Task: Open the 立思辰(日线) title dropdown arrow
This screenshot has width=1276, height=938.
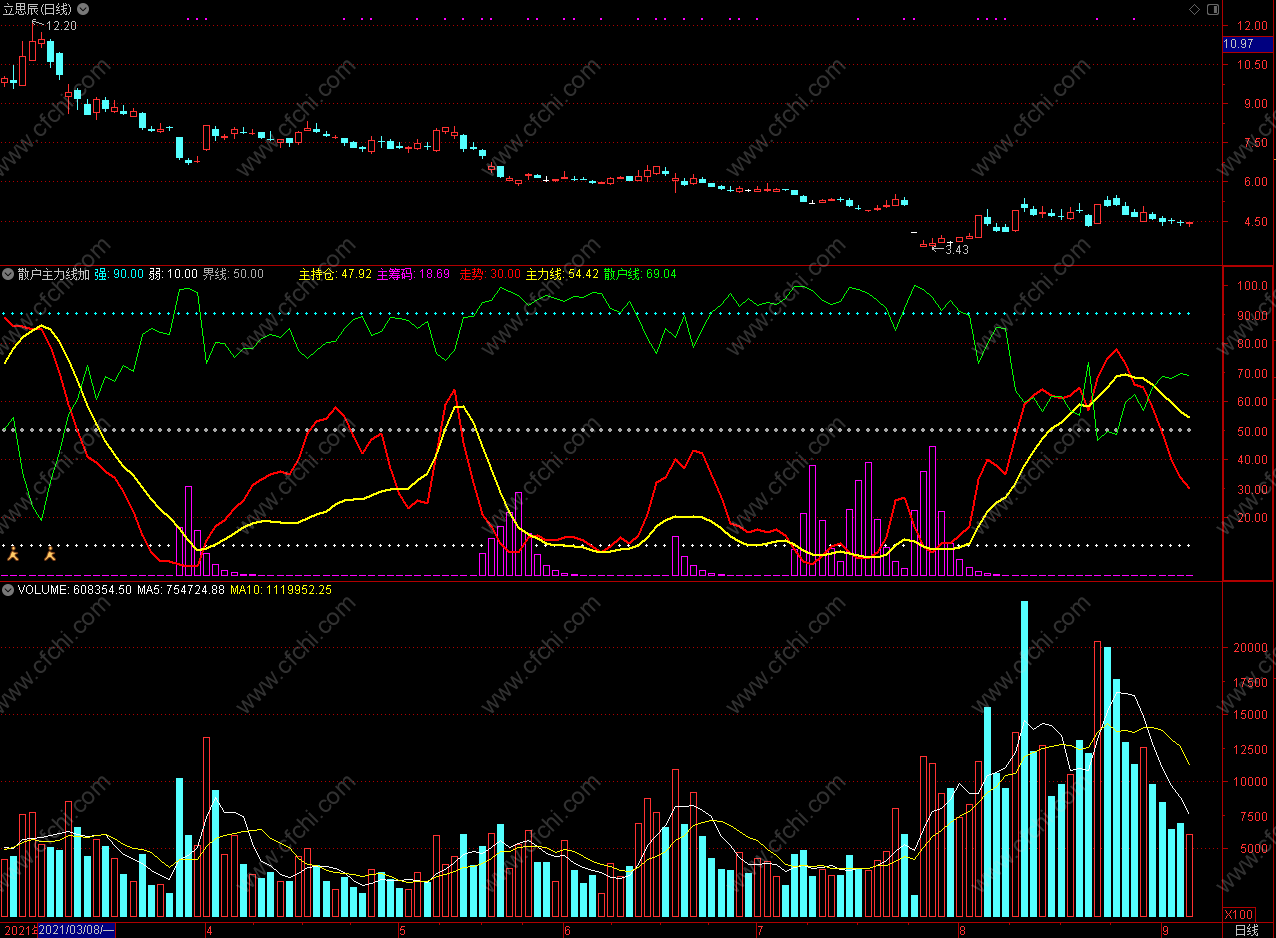Action: 83,9
